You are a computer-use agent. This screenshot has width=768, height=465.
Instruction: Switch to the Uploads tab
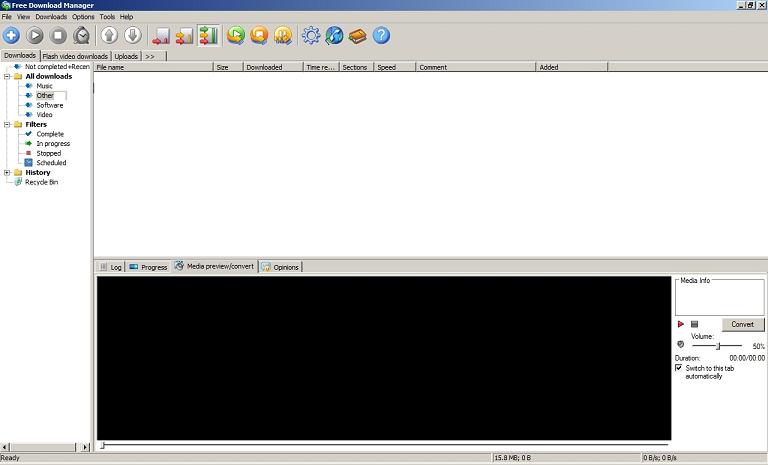126,56
